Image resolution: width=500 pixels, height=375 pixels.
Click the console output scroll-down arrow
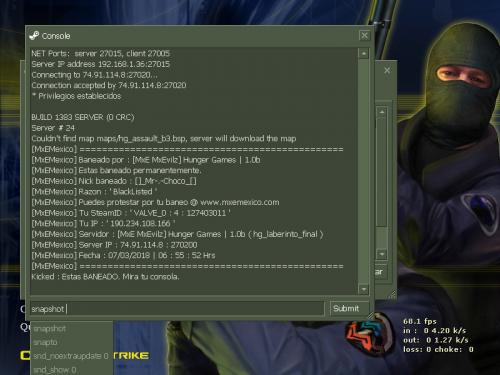pos(364,289)
